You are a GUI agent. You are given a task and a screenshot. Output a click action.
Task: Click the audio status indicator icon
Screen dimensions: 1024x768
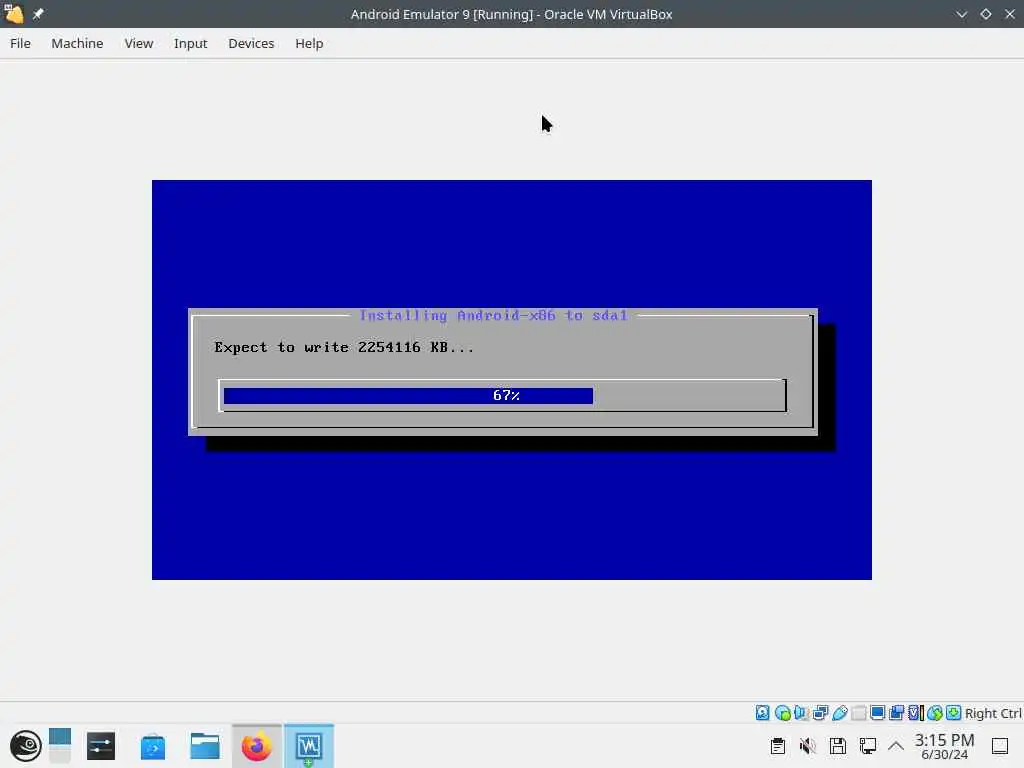point(801,712)
